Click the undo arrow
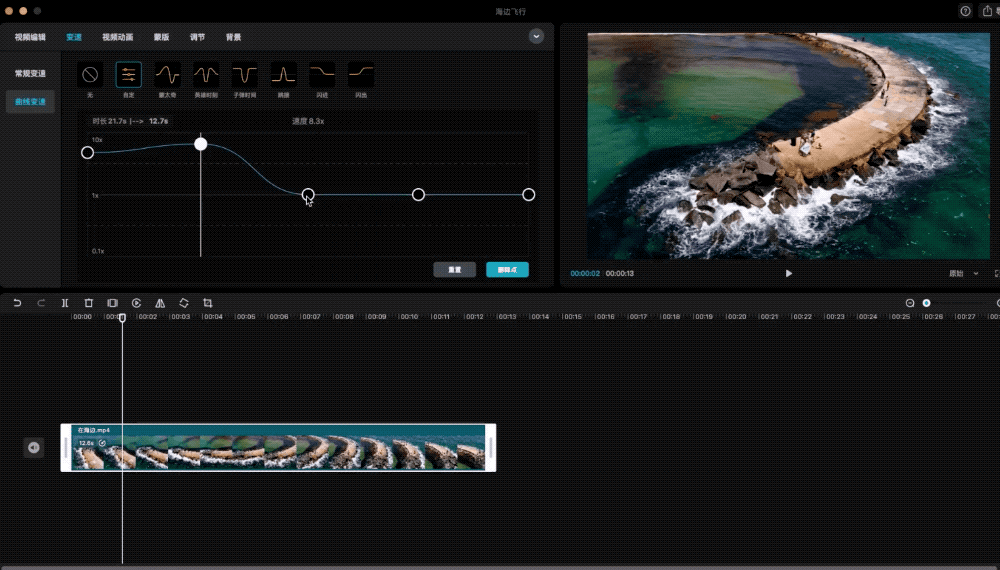Screen dimensions: 1000x570 17,303
